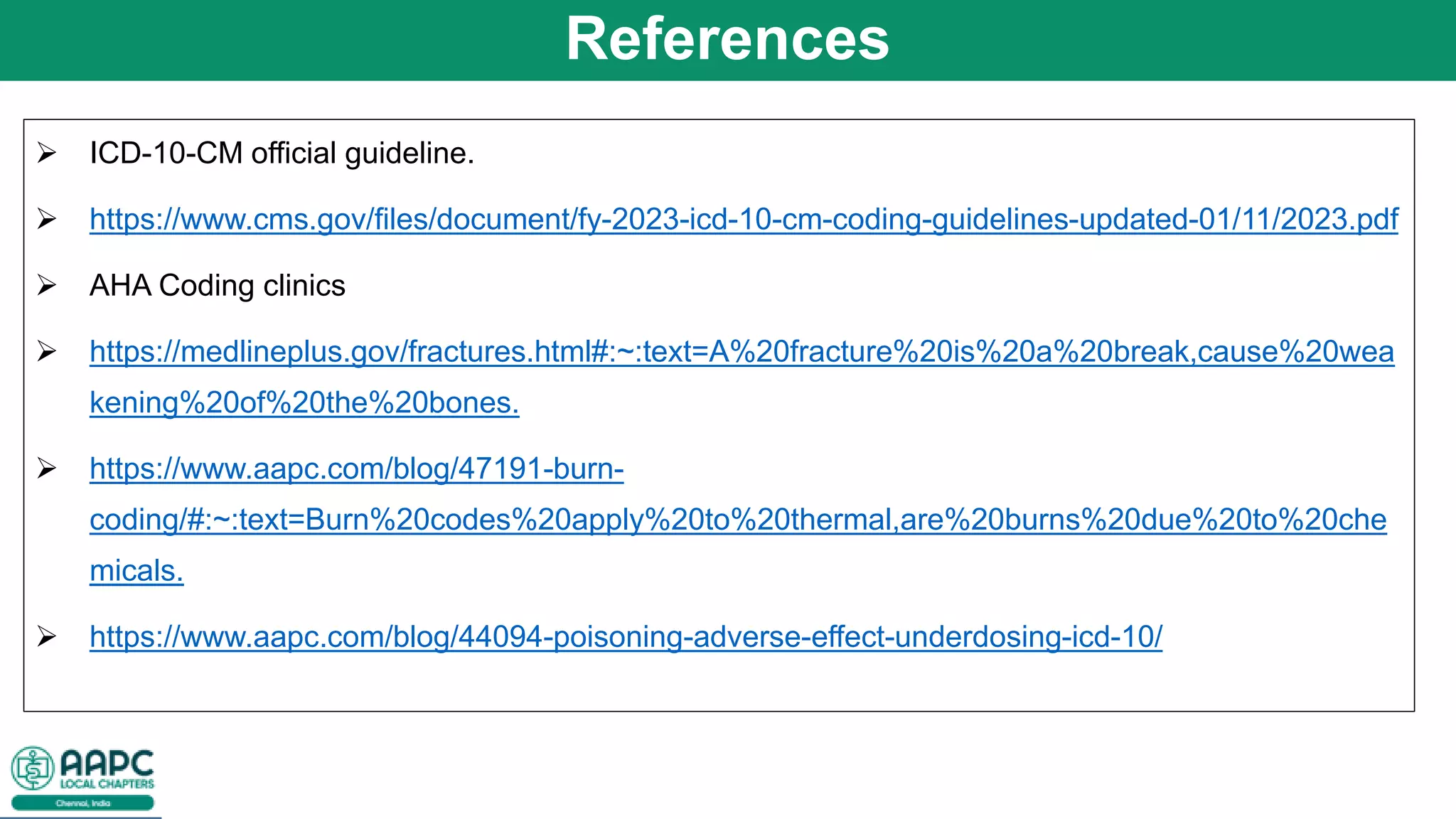Click the Chennai, India badge
Image resolution: width=1456 pixels, height=819 pixels.
(x=82, y=803)
